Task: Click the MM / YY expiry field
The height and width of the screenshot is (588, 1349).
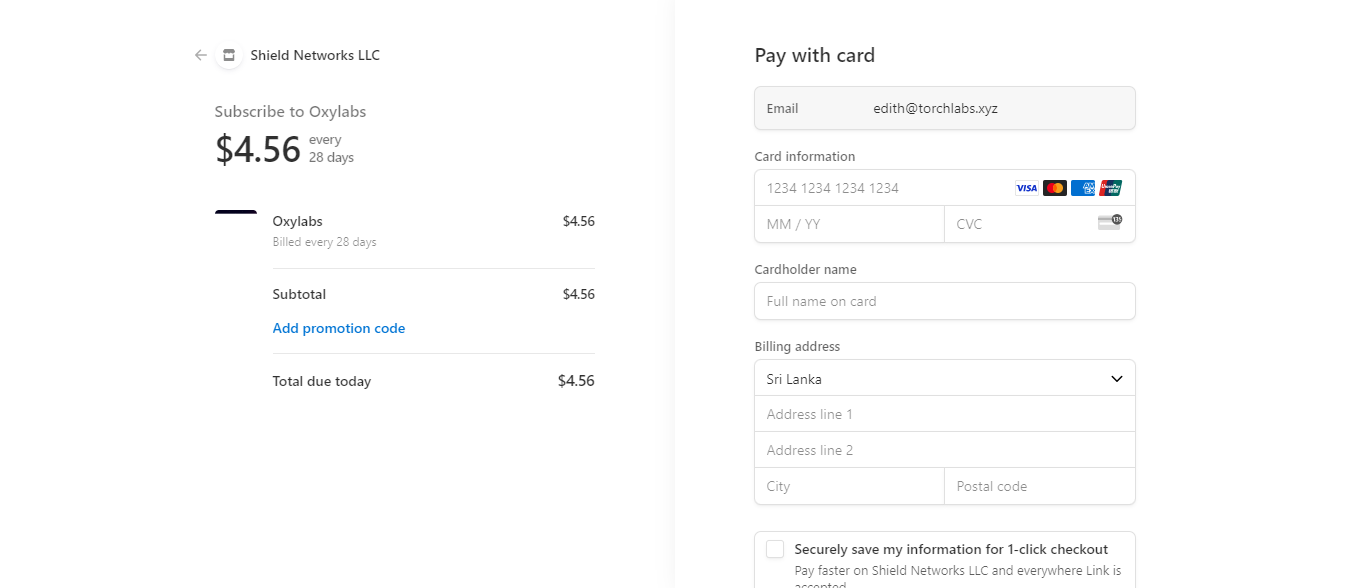Action: pyautogui.click(x=848, y=224)
